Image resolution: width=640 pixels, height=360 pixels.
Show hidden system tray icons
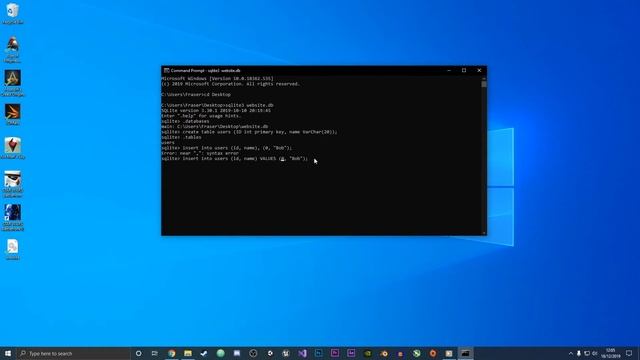pos(571,353)
